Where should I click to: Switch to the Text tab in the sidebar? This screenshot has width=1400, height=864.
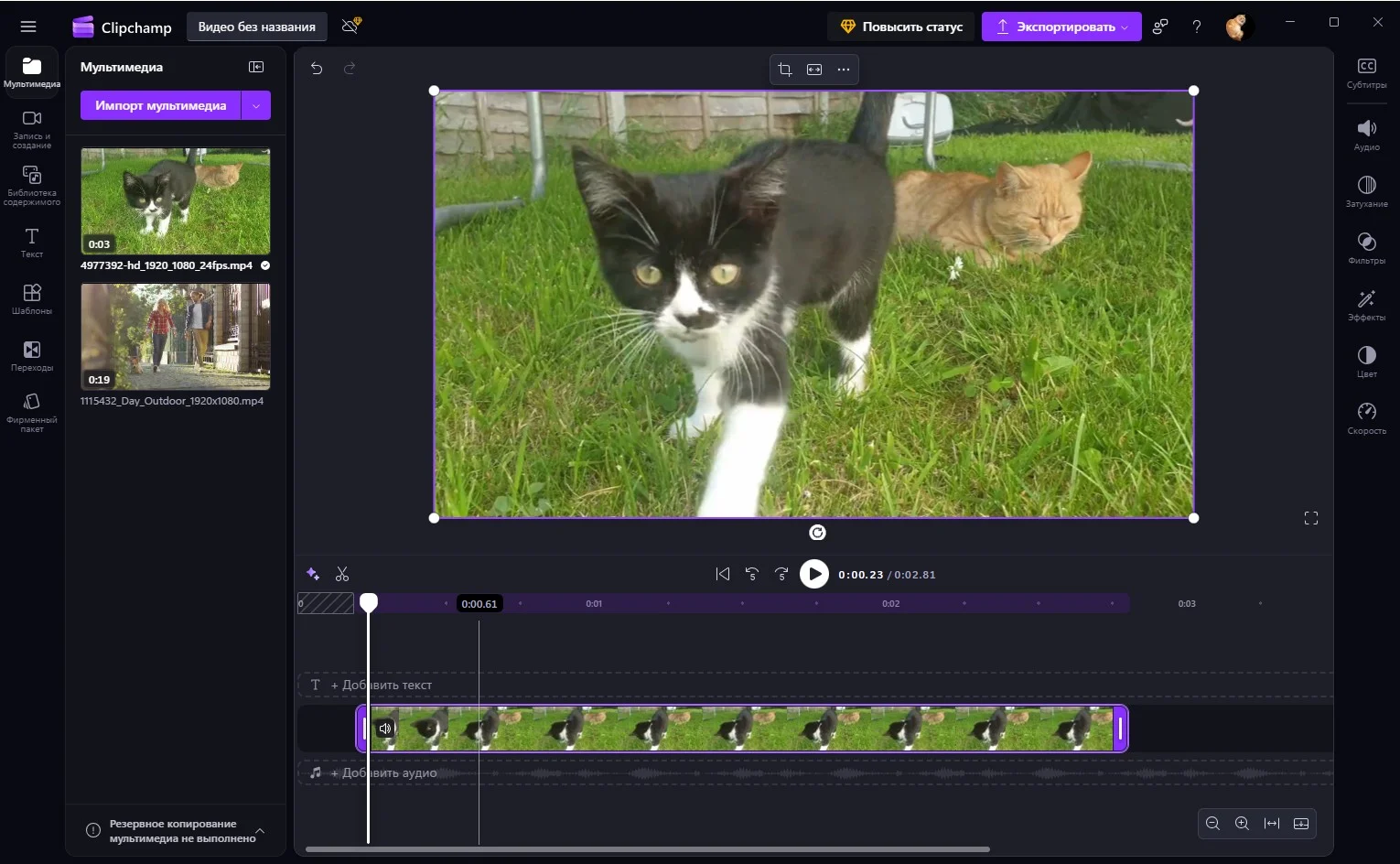(32, 243)
